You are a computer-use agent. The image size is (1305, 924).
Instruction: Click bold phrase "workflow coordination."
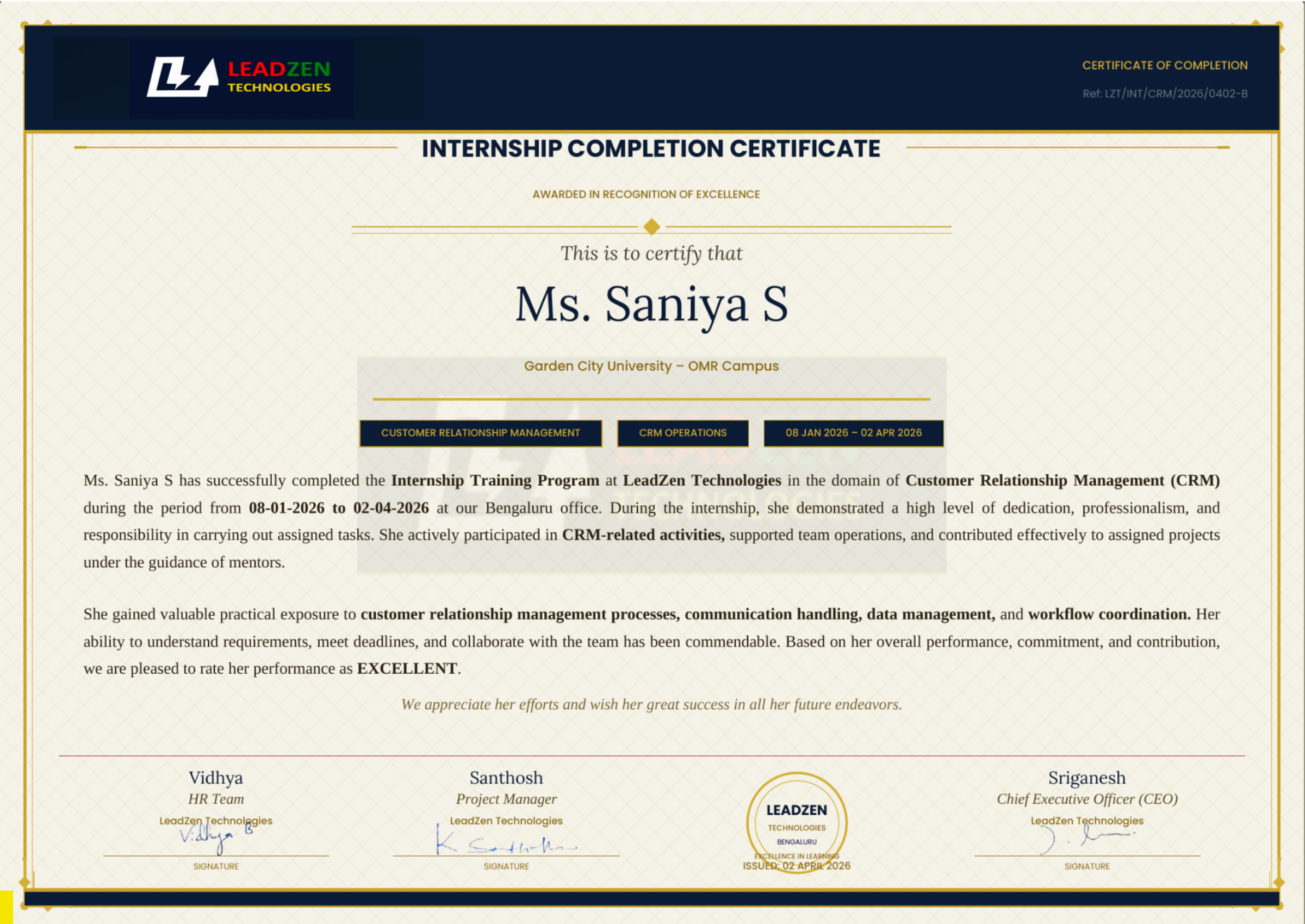click(1109, 614)
